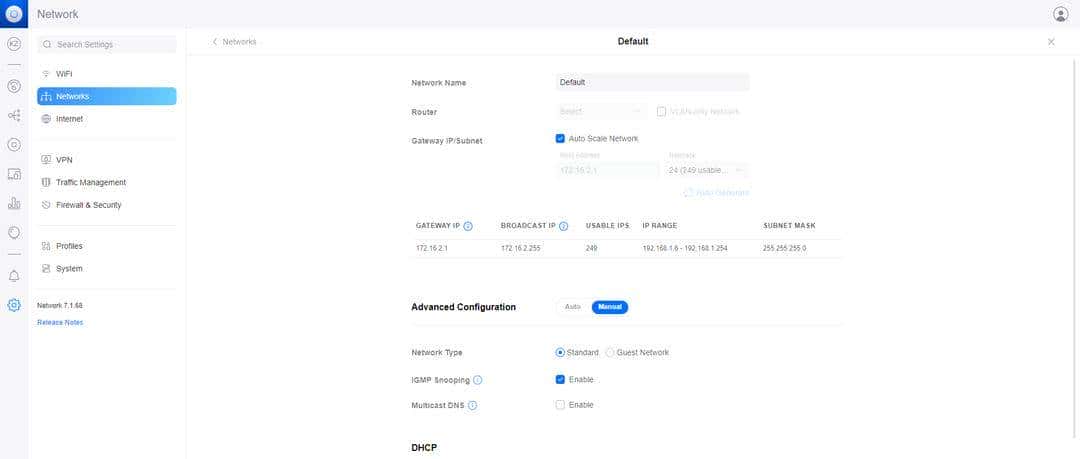Switch Advanced Configuration to Manual
This screenshot has height=459, width=1080.
[610, 307]
